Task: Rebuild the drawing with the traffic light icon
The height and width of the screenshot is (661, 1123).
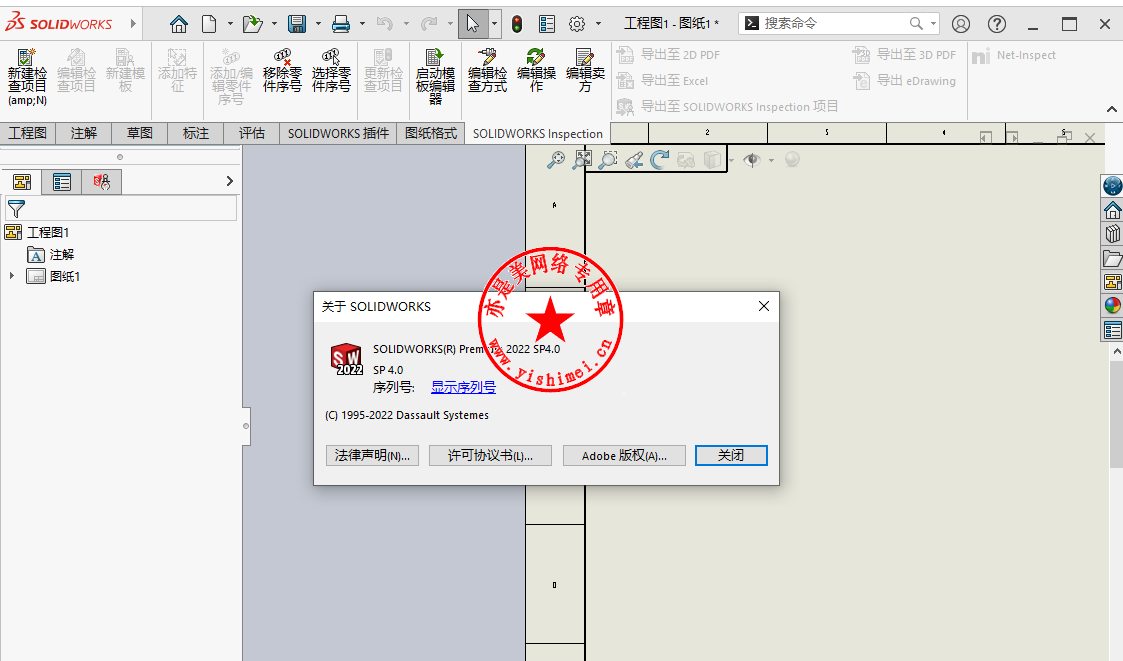Action: point(516,24)
